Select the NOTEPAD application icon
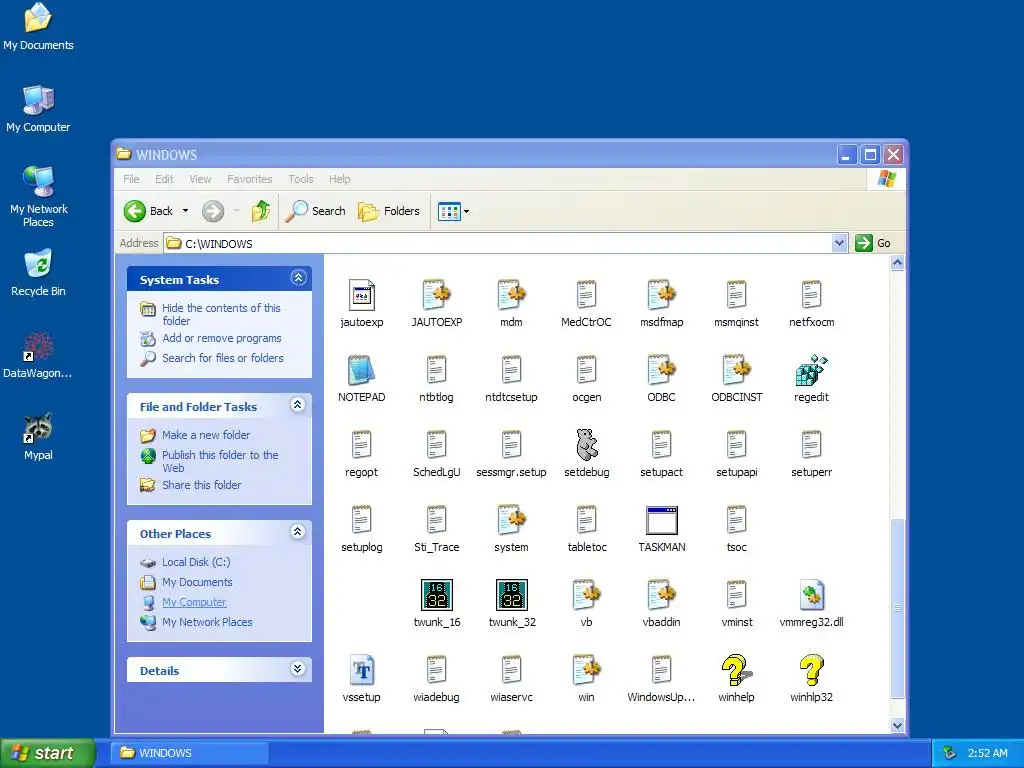The height and width of the screenshot is (768, 1024). coord(361,370)
